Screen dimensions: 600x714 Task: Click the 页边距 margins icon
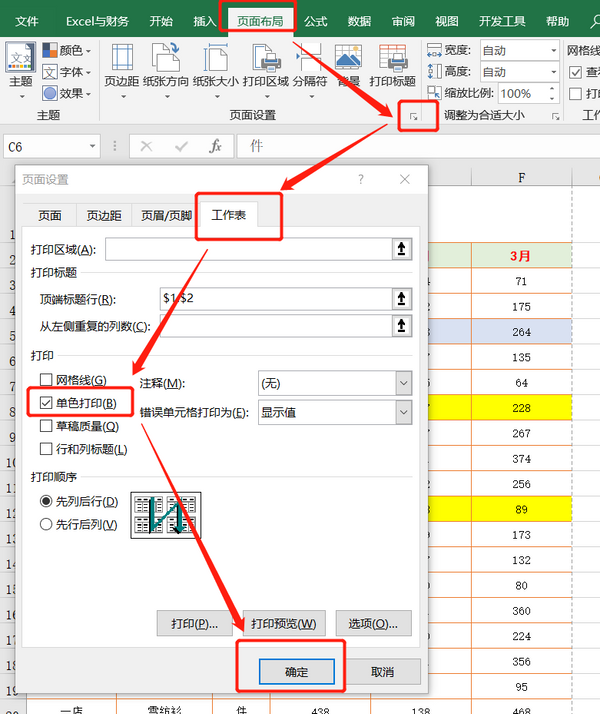pyautogui.click(x=122, y=59)
